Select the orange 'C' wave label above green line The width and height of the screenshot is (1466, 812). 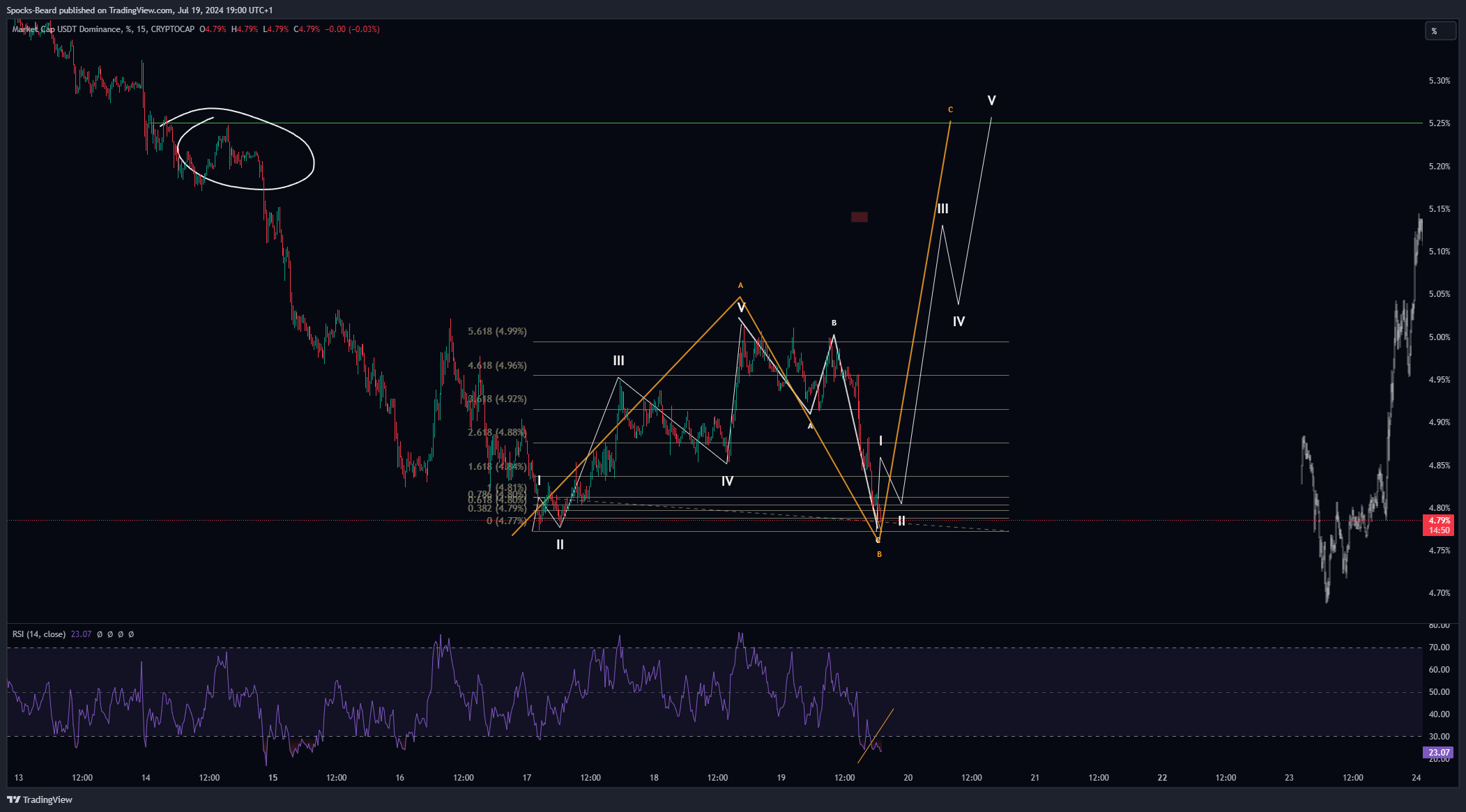pos(950,109)
